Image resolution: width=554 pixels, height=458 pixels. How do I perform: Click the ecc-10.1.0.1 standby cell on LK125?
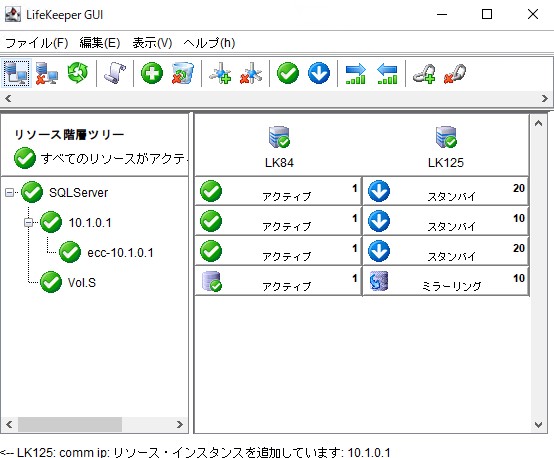pyautogui.click(x=446, y=251)
